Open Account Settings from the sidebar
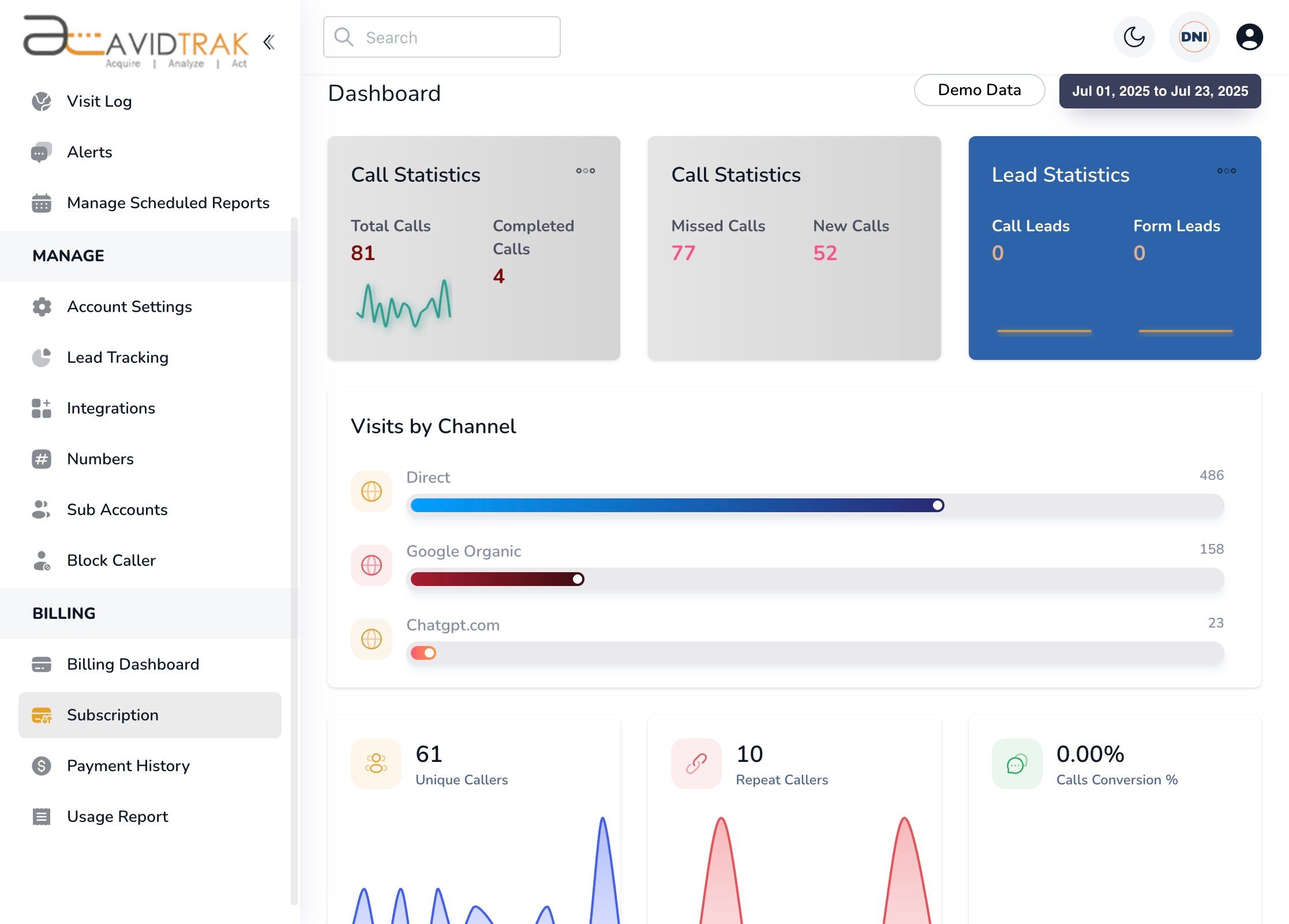 coord(129,306)
